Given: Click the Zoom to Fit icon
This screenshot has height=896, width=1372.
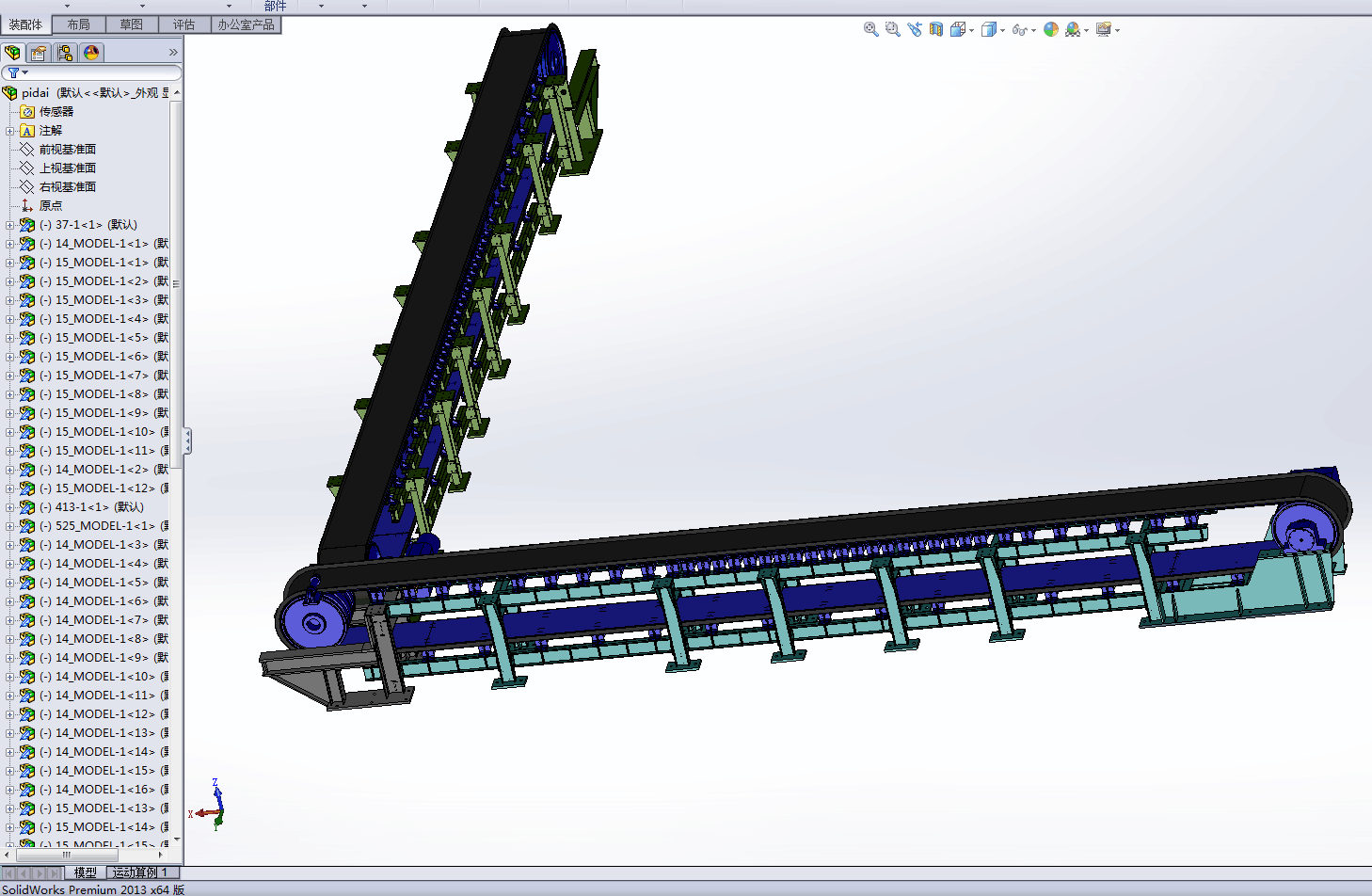Looking at the screenshot, I should 870,29.
